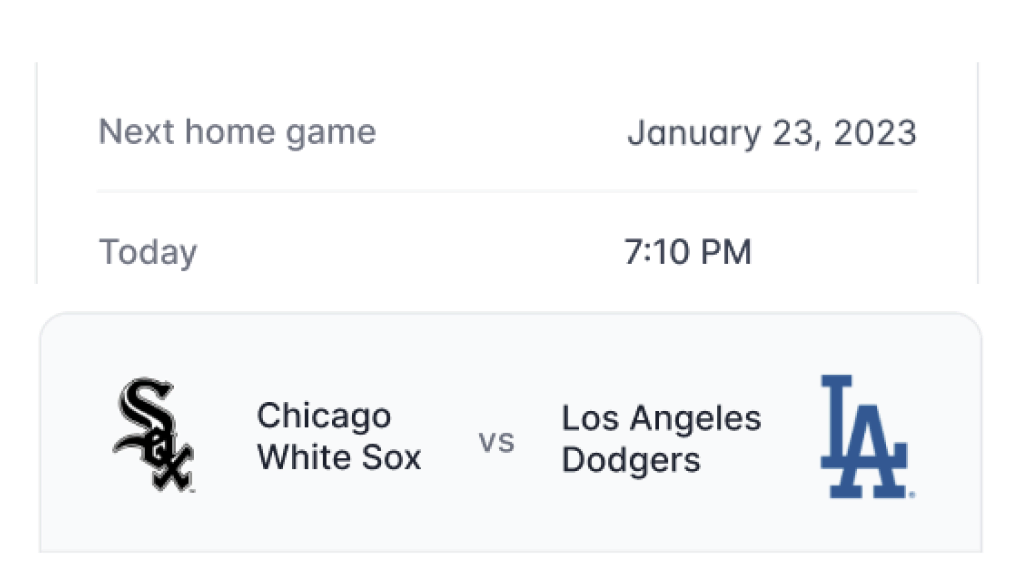
Task: Click the Chicago White Sox logo
Action: tap(153, 434)
